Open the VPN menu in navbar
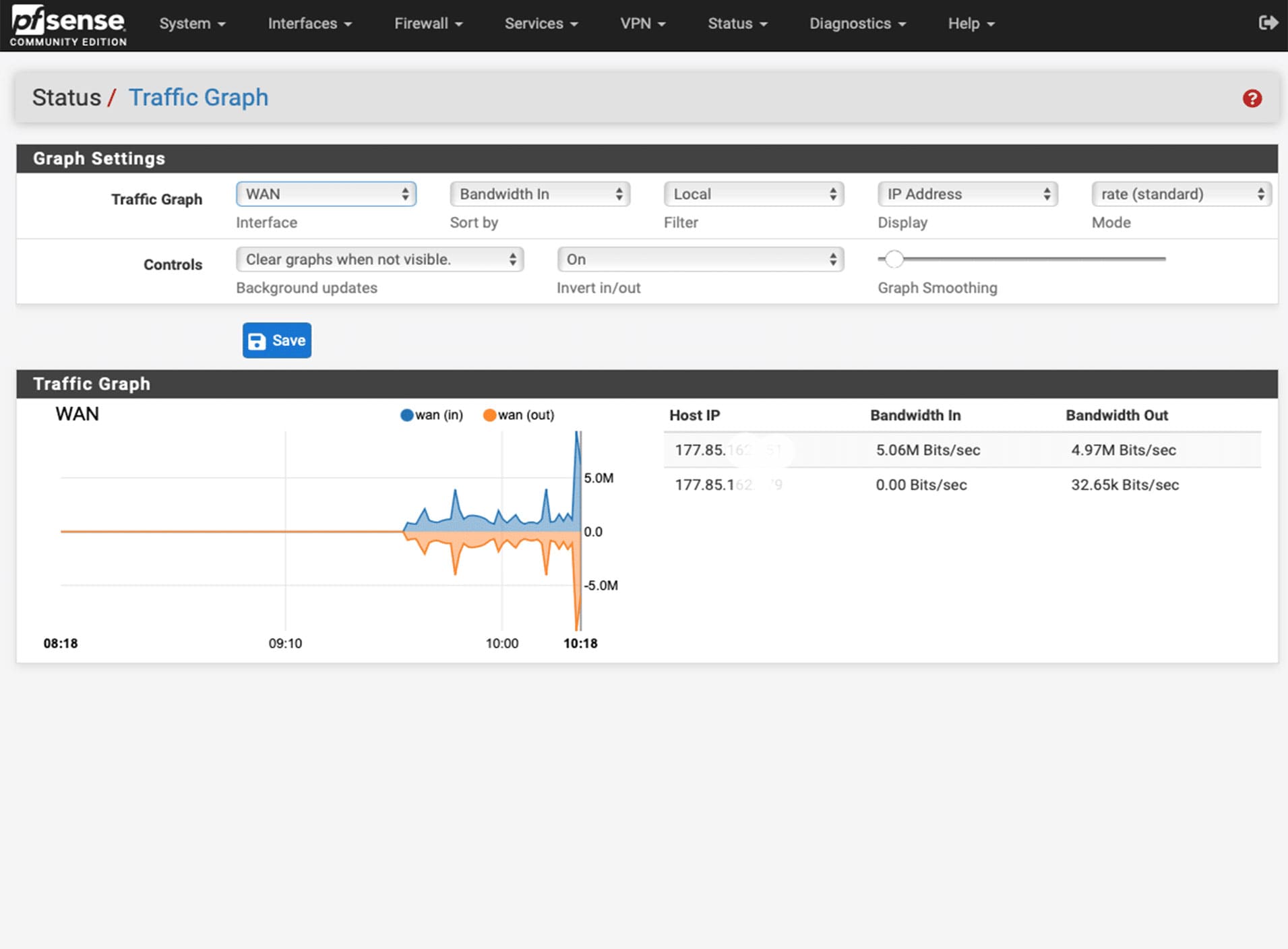1288x949 pixels. 642,24
